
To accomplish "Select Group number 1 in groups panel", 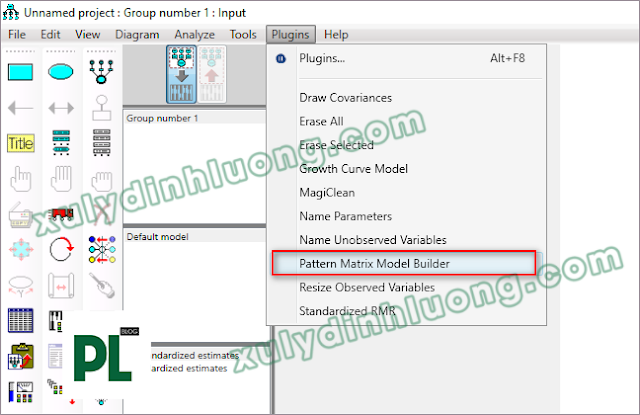I will 161,118.
